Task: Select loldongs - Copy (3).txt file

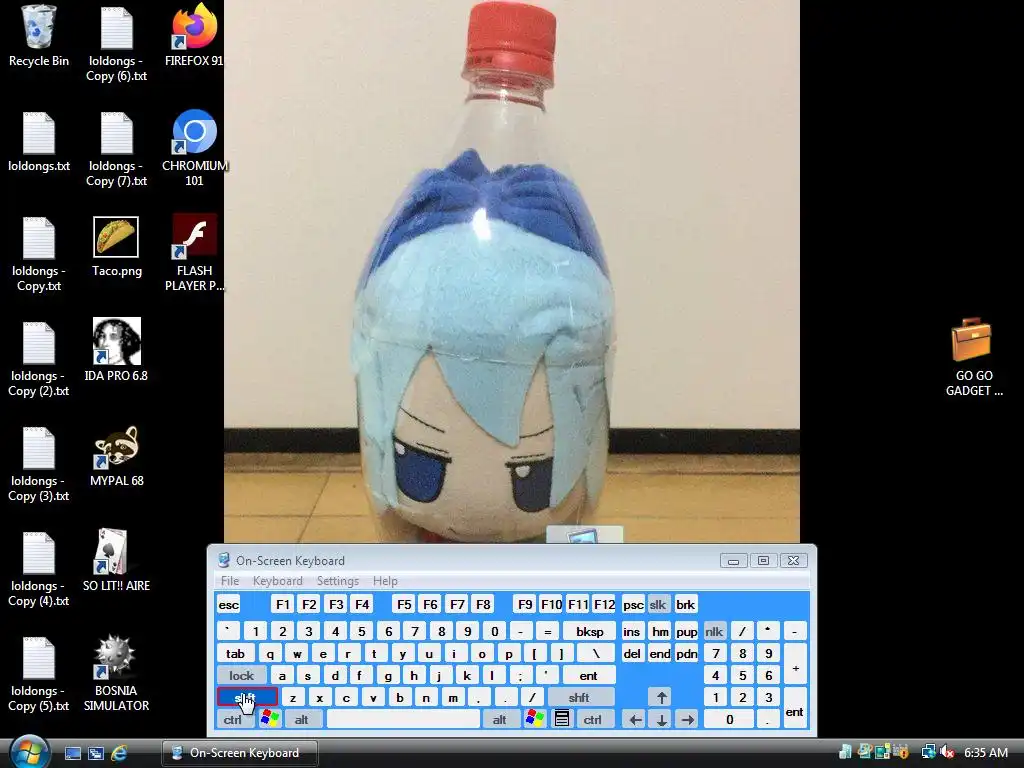Action: 39,464
